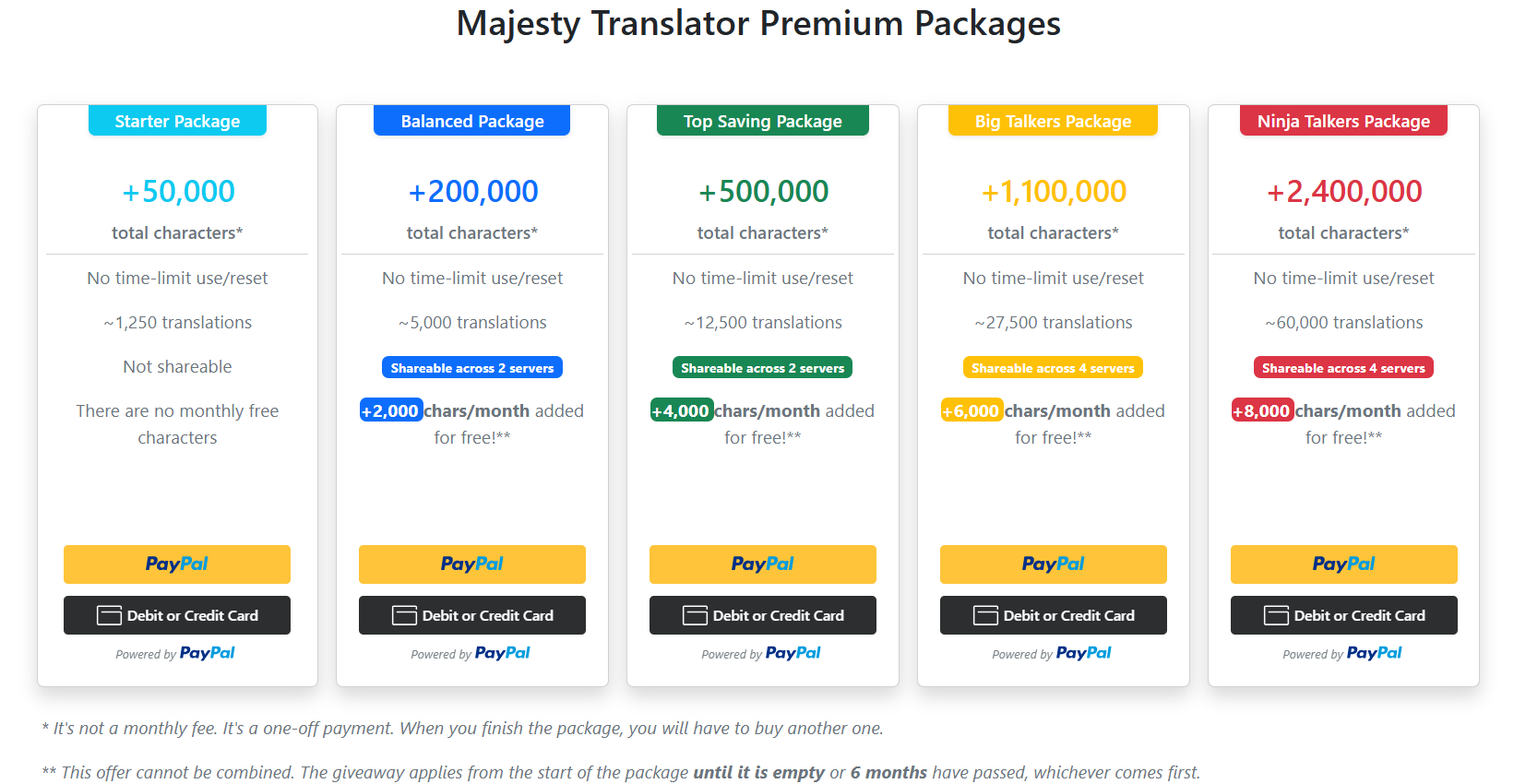Viewport: 1514px width, 784px height.
Task: Select the red Ninja Talkers Package header label
Action: 1343,121
